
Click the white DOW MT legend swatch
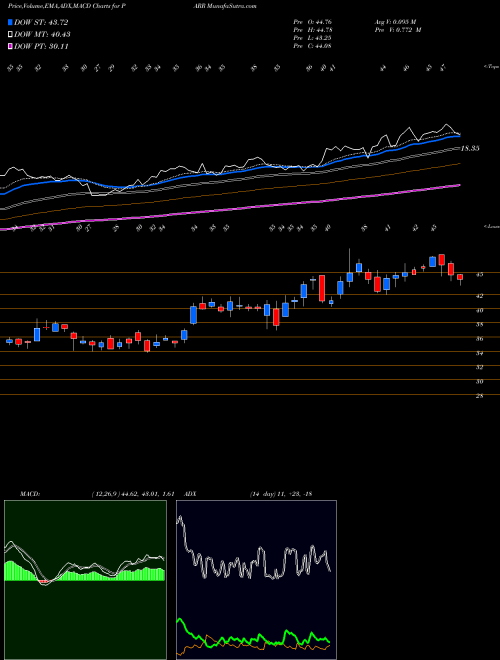point(11,35)
